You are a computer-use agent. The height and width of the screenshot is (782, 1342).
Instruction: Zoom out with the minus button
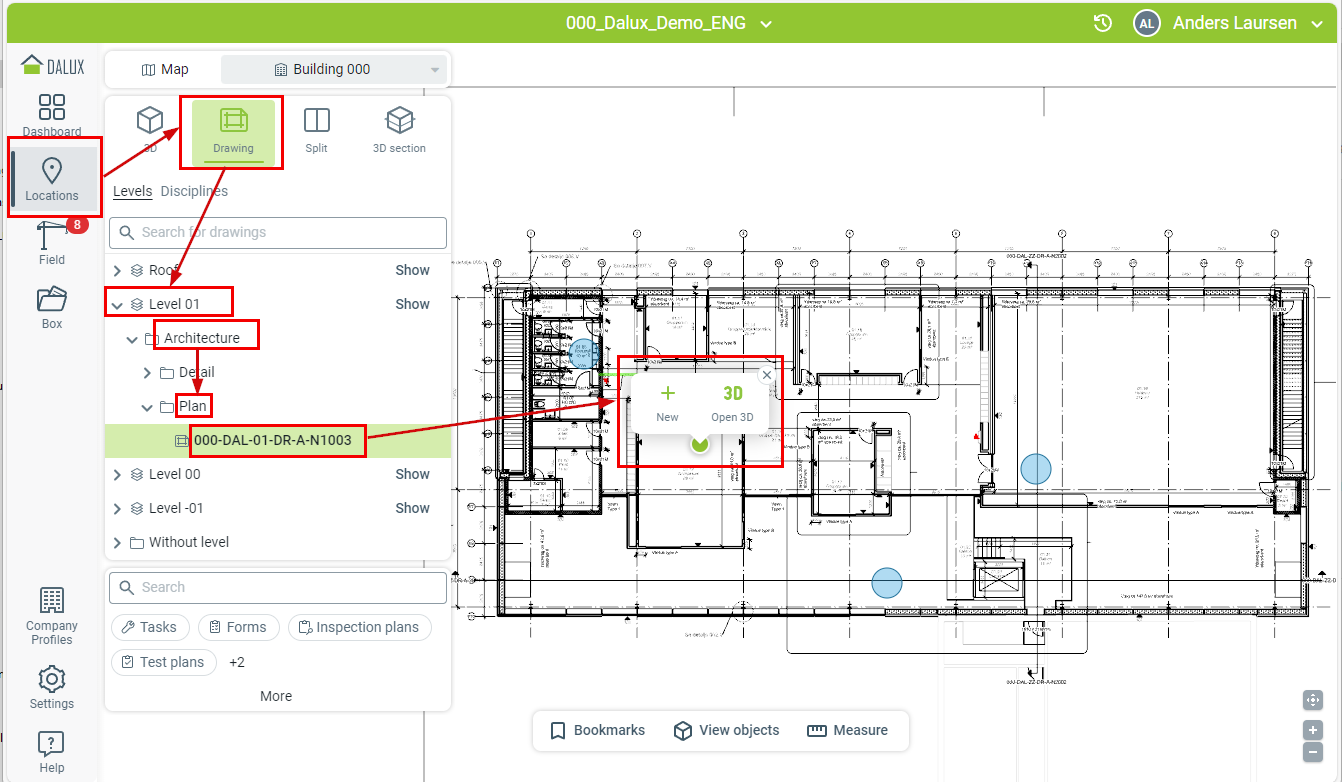(x=1313, y=752)
